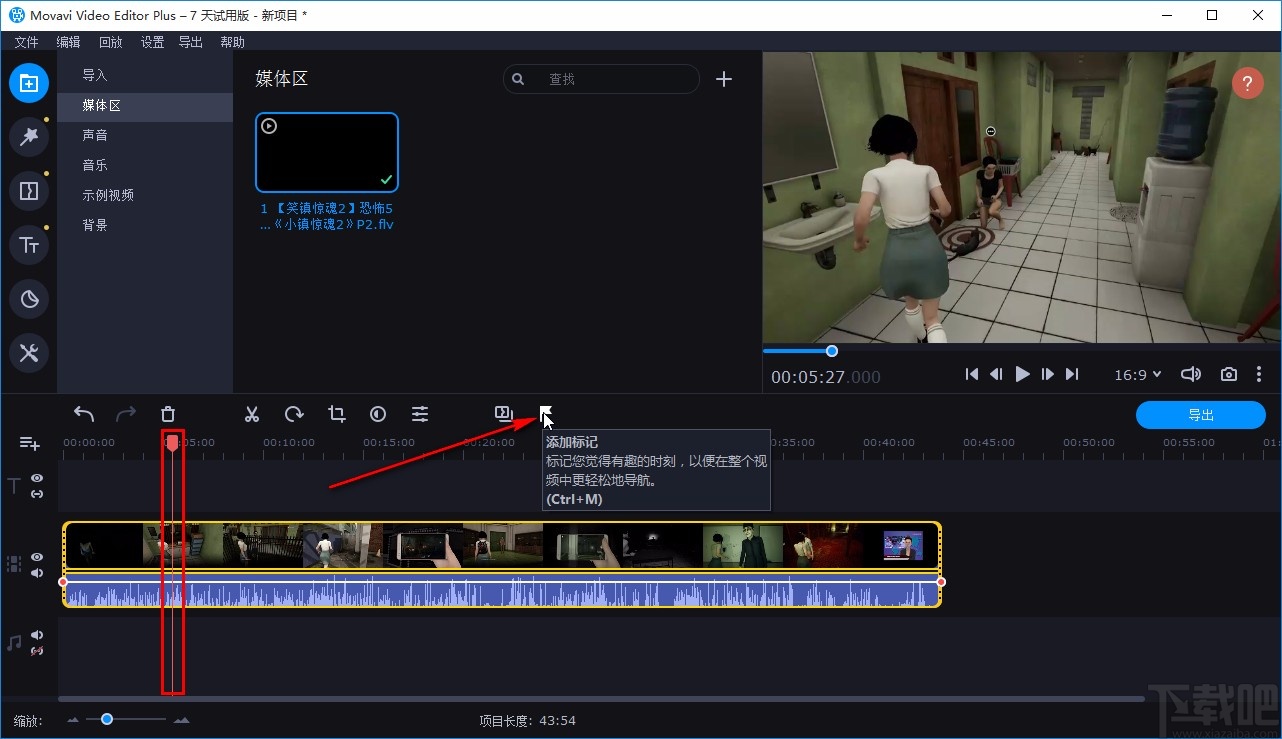Toggle preview volume speaker
The height and width of the screenshot is (739, 1282).
tap(1190, 374)
